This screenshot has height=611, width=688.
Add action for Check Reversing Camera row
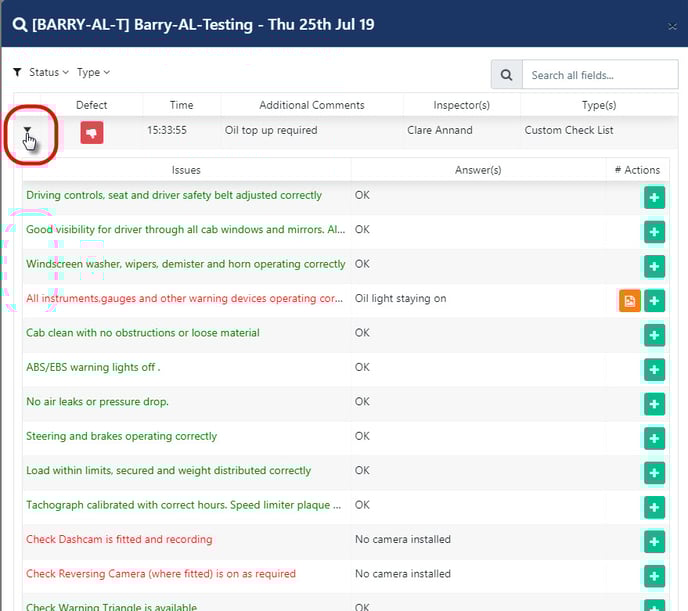tap(654, 576)
